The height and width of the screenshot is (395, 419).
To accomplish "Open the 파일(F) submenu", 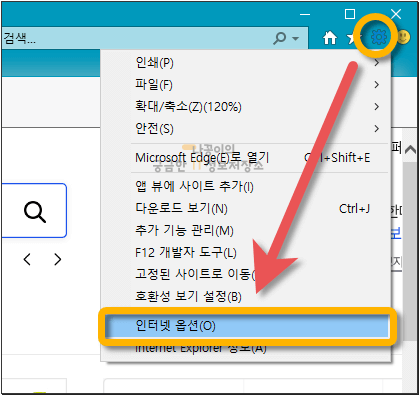I will click(246, 85).
